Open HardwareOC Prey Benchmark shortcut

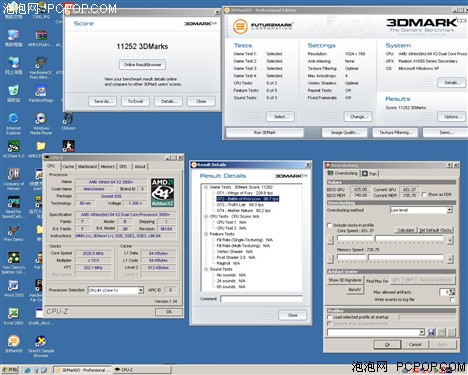(x=41, y=68)
